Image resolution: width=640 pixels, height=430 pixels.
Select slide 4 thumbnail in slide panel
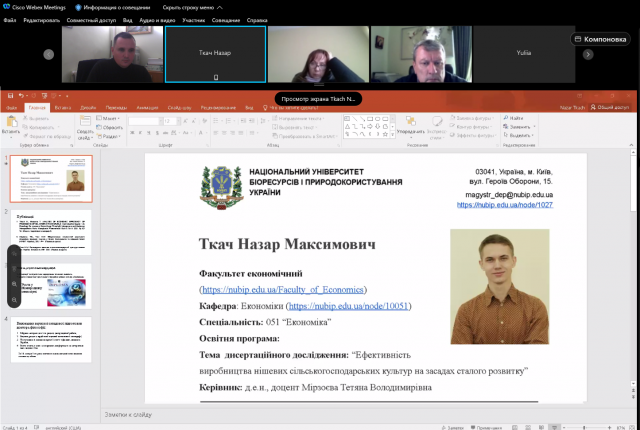click(x=51, y=339)
